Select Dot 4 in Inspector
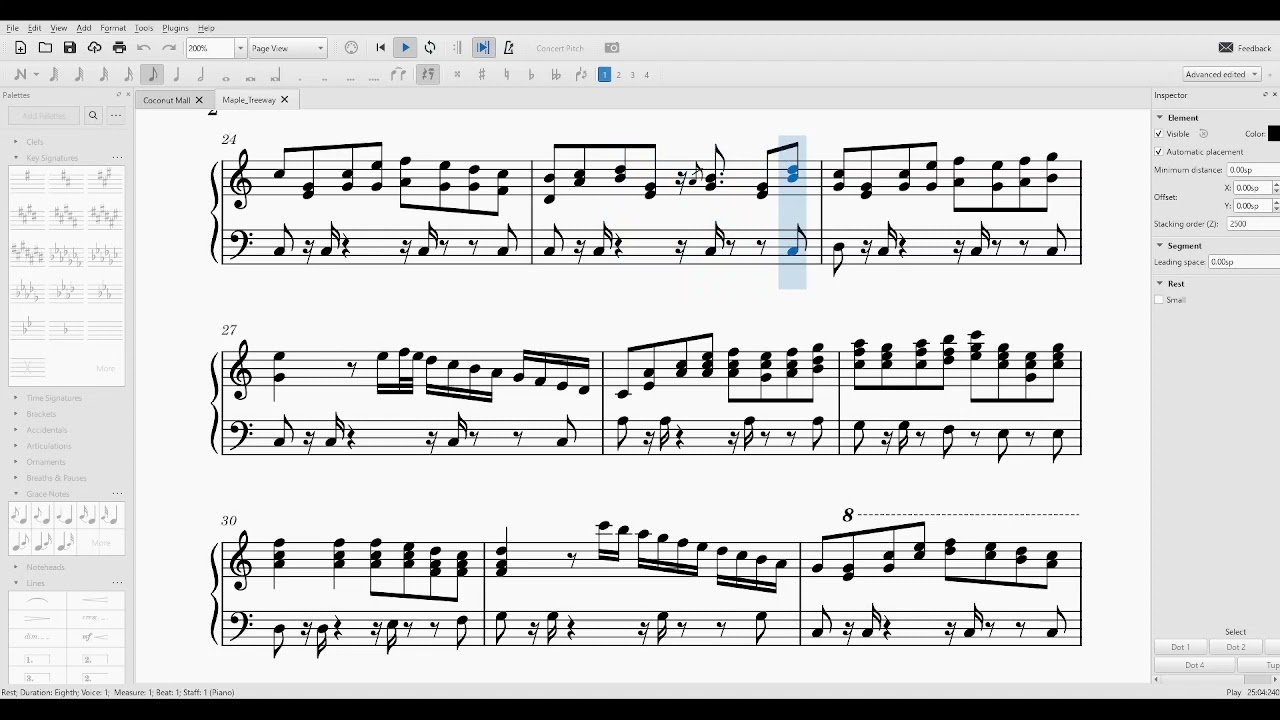 click(1195, 665)
